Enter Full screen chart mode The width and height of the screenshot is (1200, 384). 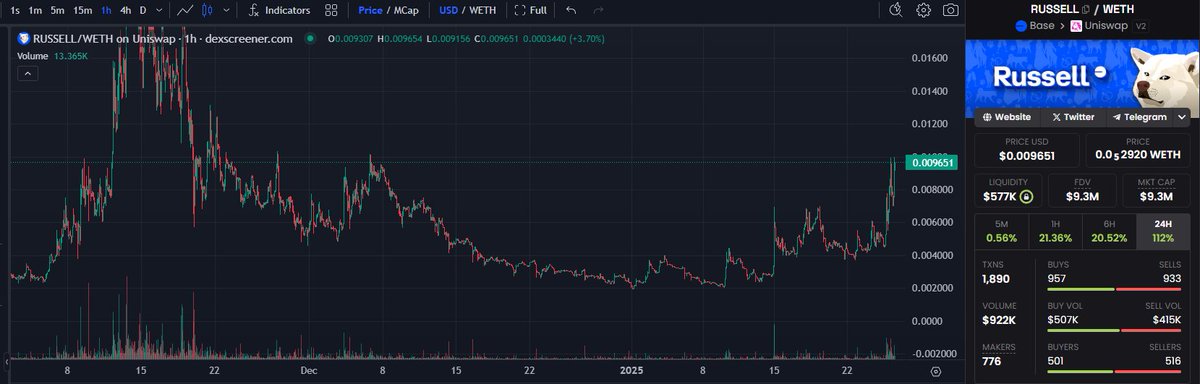pos(530,10)
